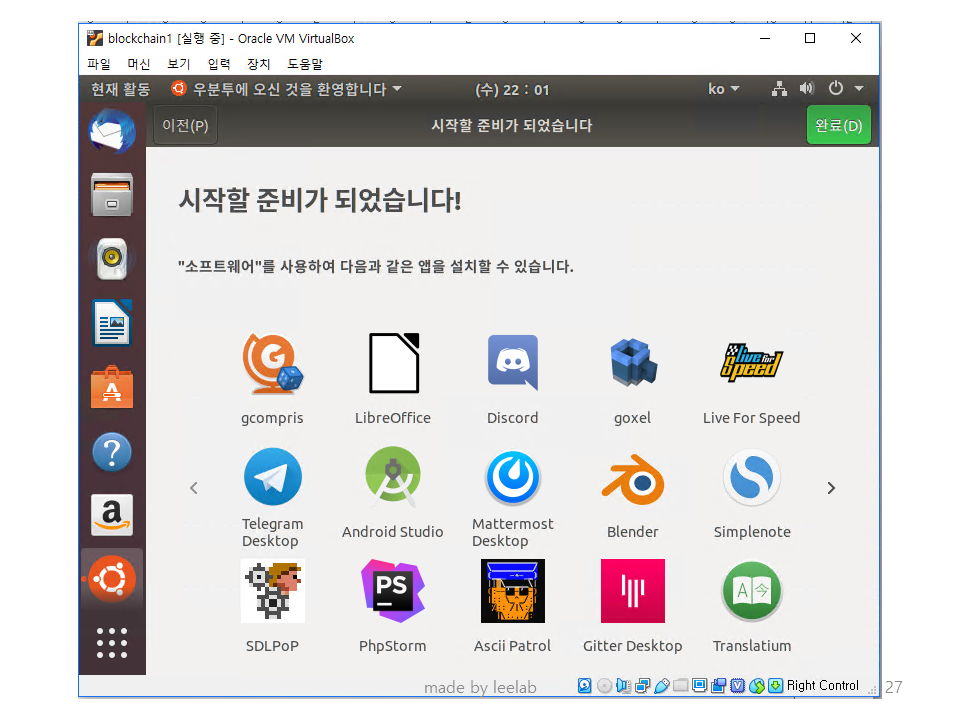Open the 도움말 help menu

[305, 64]
